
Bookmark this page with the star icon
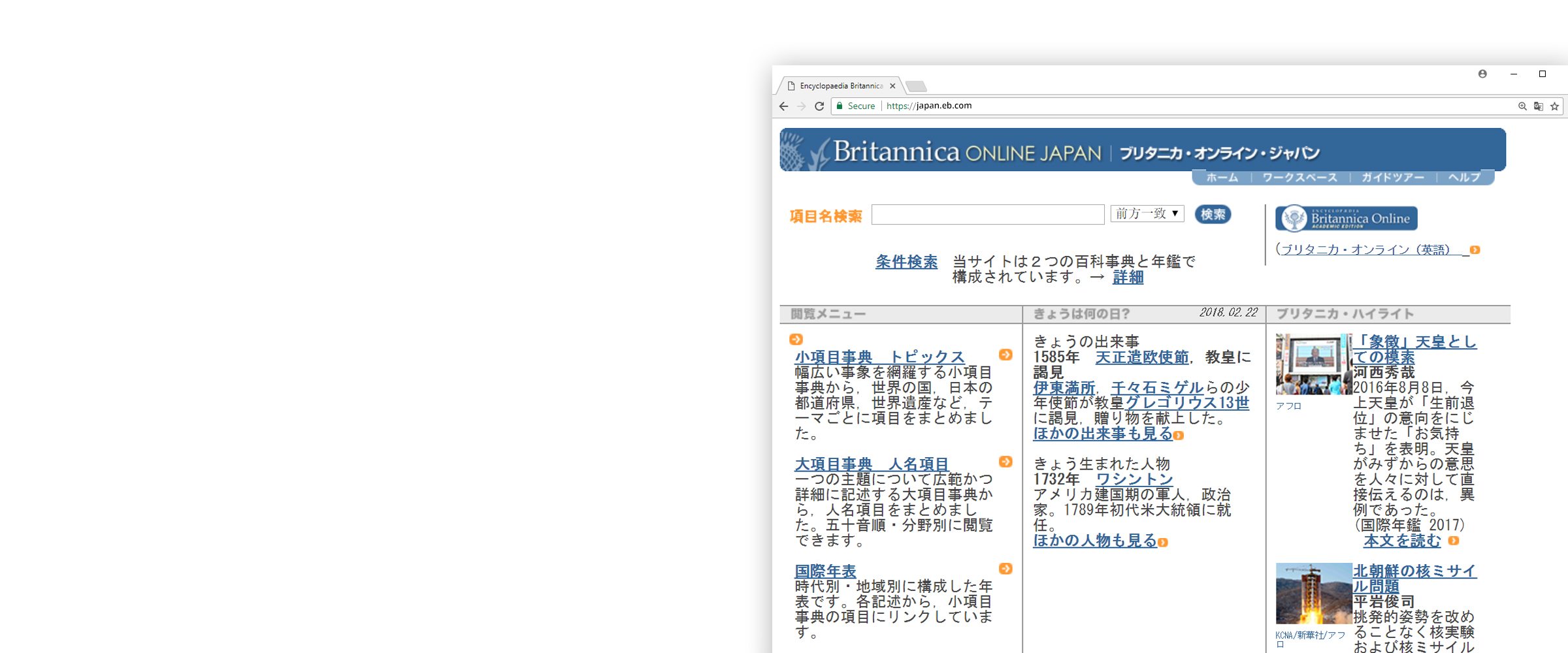click(1555, 106)
